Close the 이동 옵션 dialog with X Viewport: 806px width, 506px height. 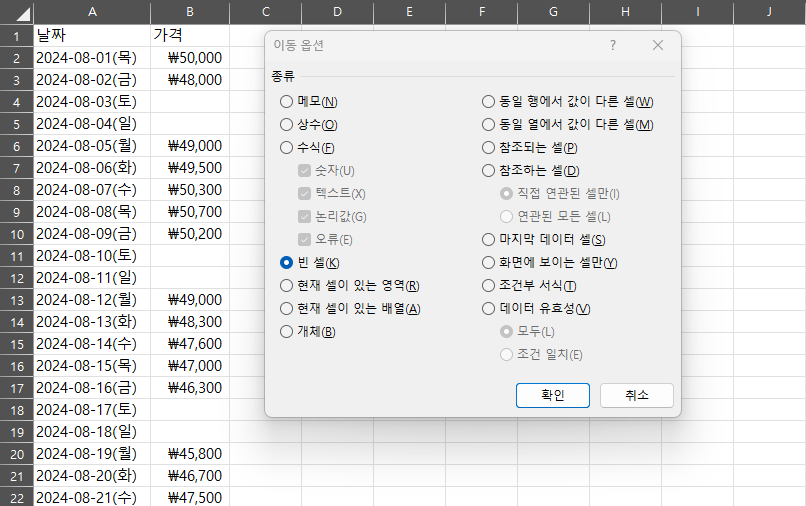[657, 45]
